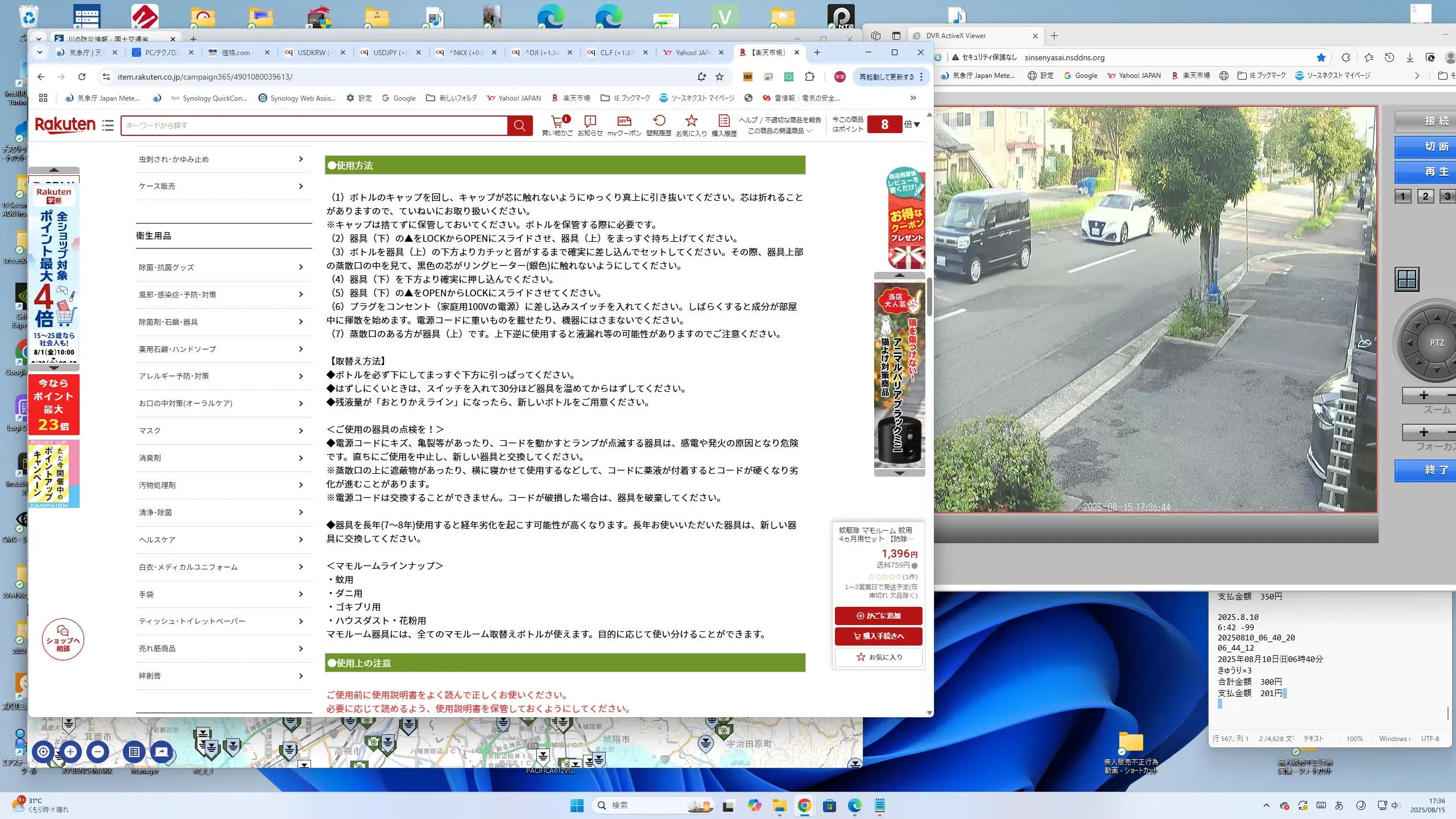Toggle the お気に入り favorite button under price

[x=878, y=657]
